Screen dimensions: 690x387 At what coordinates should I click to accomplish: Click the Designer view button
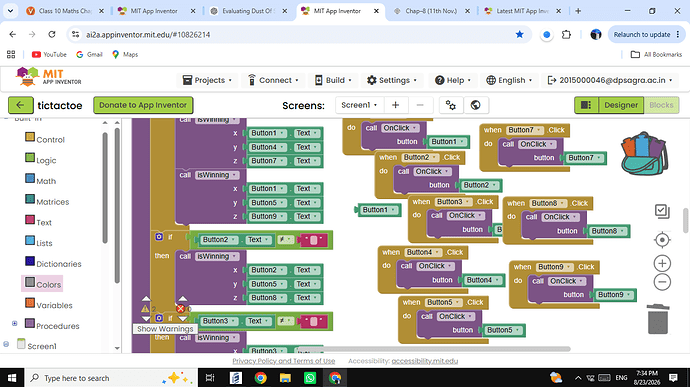point(620,105)
